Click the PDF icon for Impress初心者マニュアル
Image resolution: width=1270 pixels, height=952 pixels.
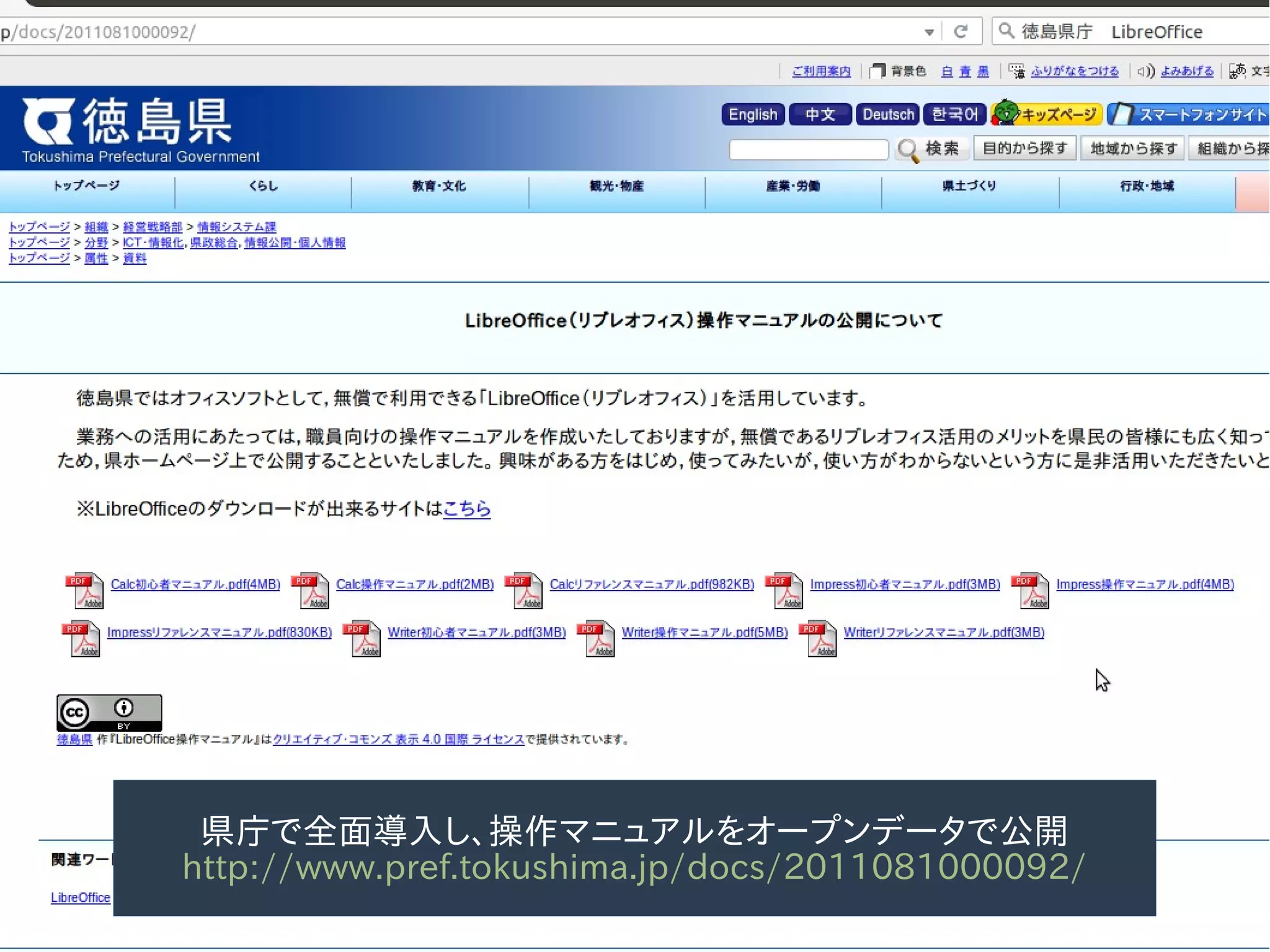click(784, 590)
